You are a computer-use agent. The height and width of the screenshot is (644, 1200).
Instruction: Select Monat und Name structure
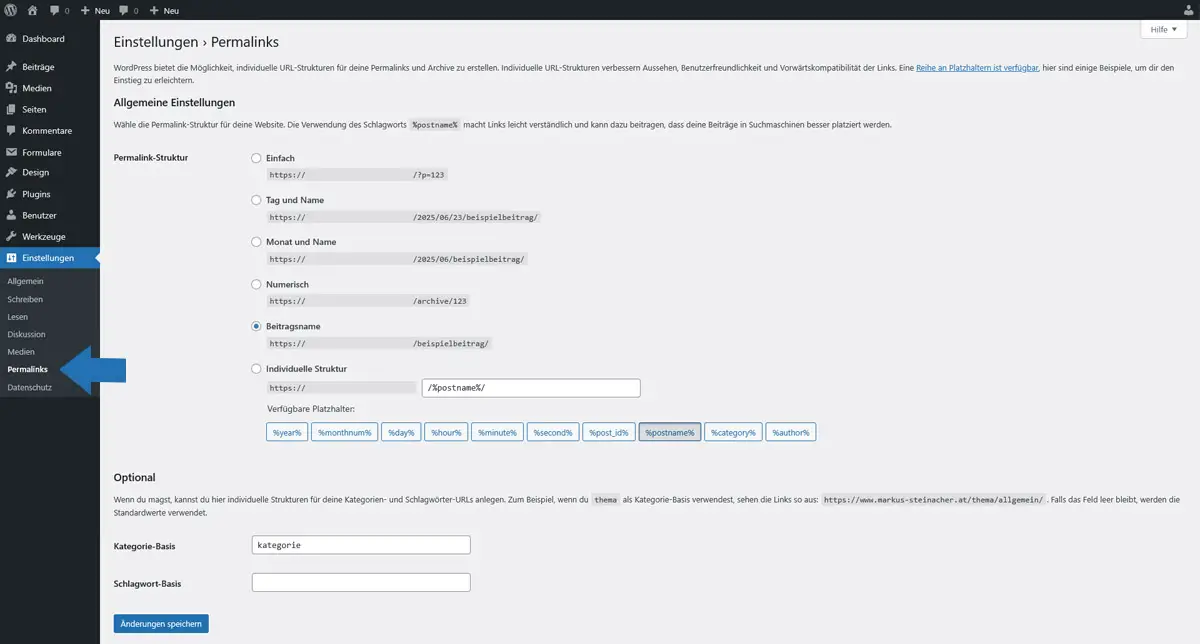tap(256, 242)
